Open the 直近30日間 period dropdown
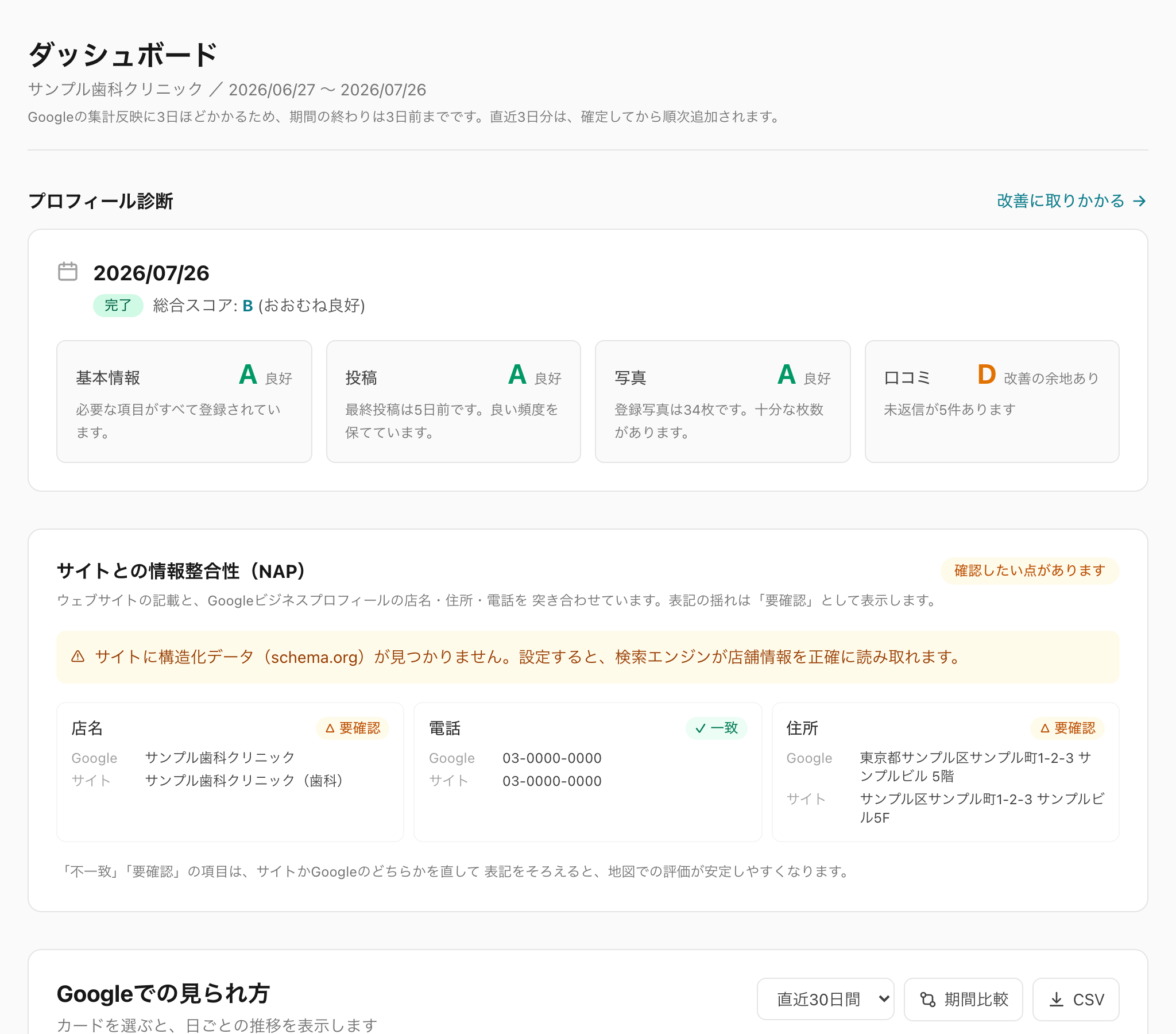1176x1034 pixels. click(825, 1000)
